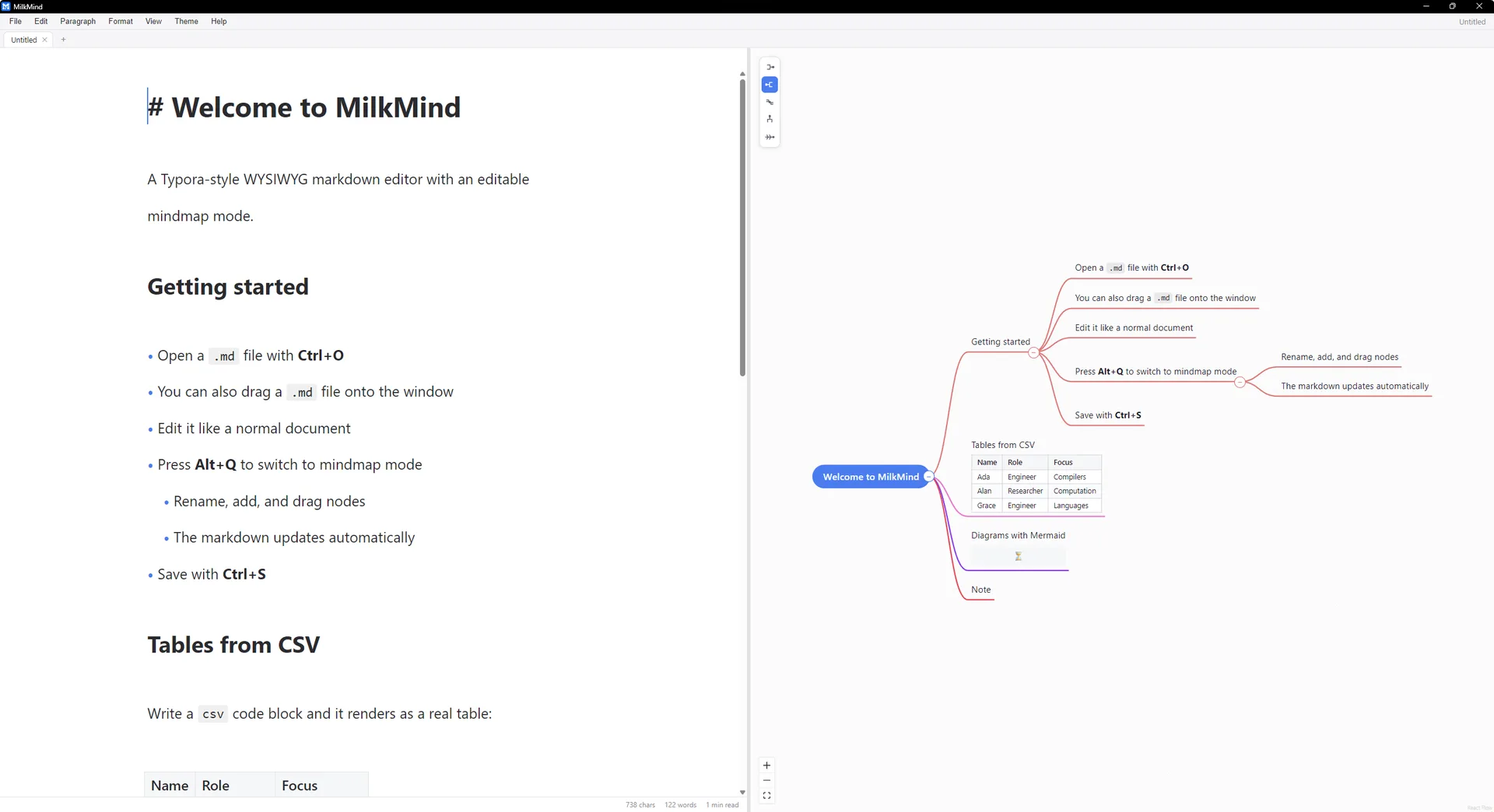Screen dimensions: 1494x812
Task: Open the View menu
Action: coord(154,21)
